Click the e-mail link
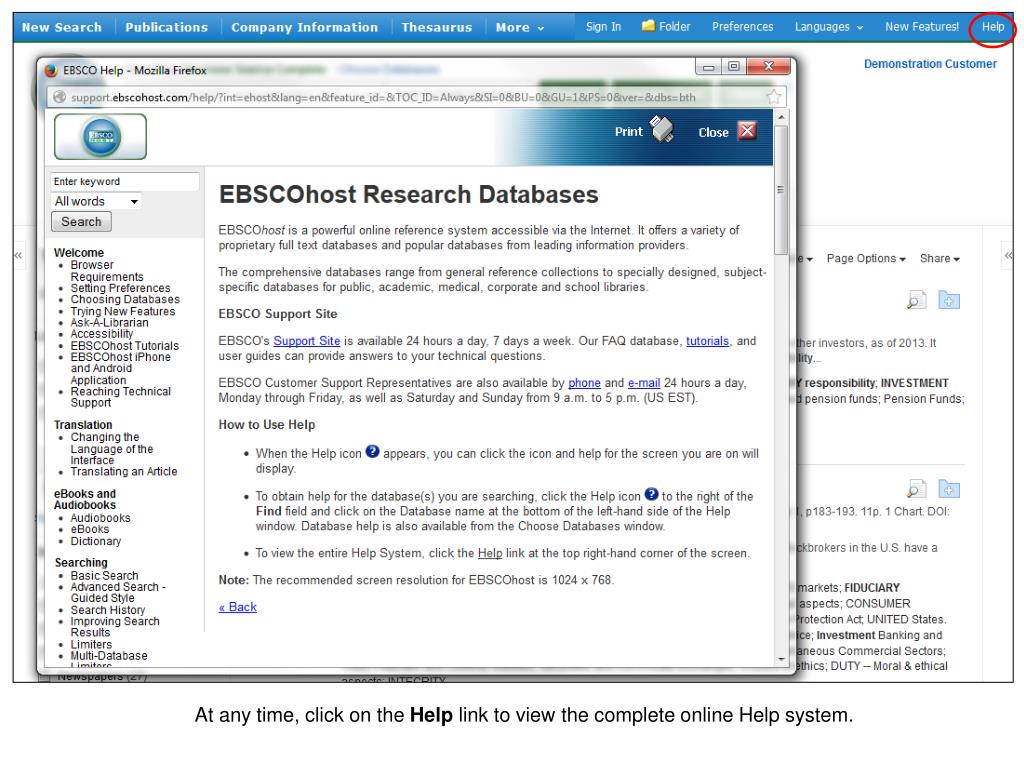Viewport: 1024px width, 768px height. [644, 383]
